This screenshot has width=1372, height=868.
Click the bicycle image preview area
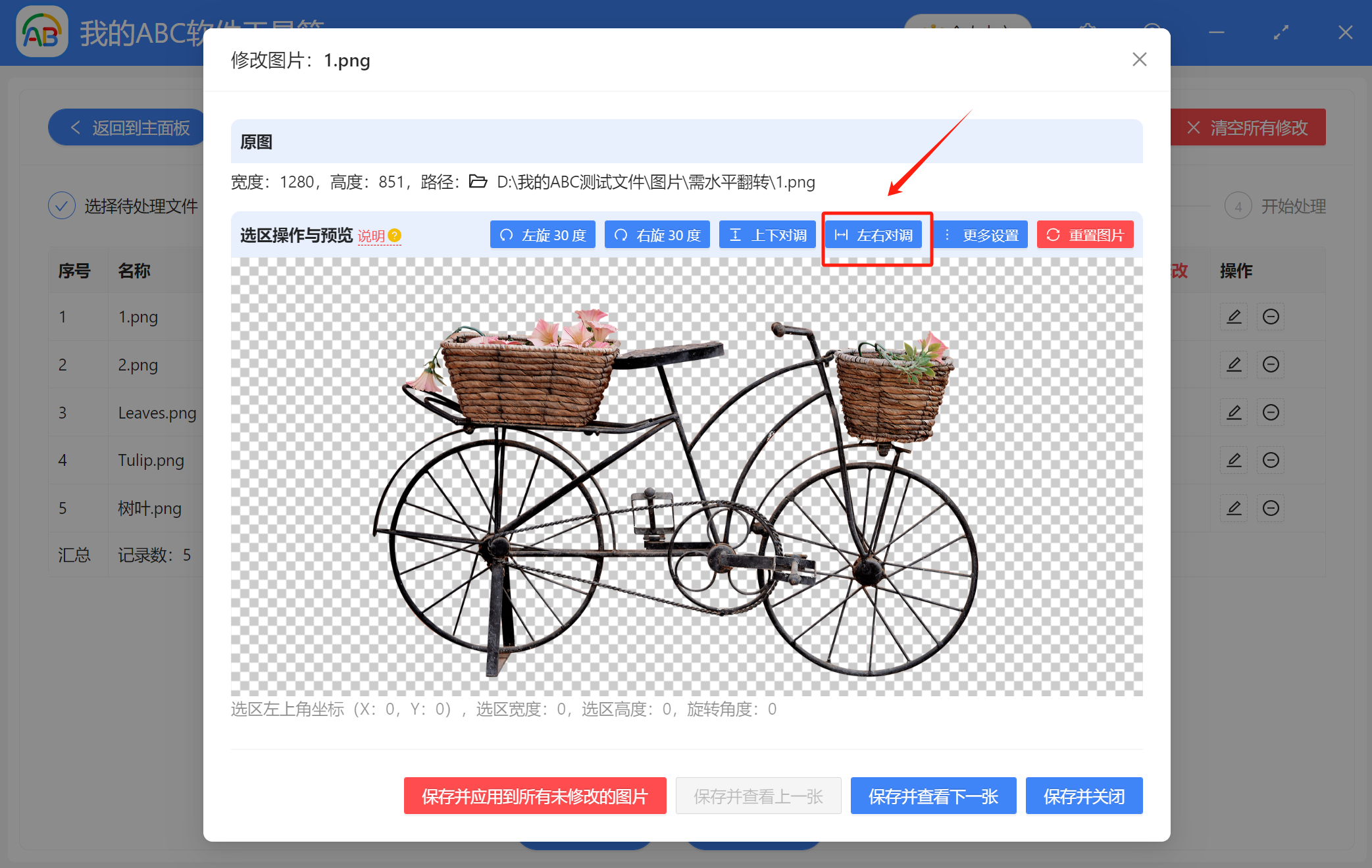[x=686, y=476]
